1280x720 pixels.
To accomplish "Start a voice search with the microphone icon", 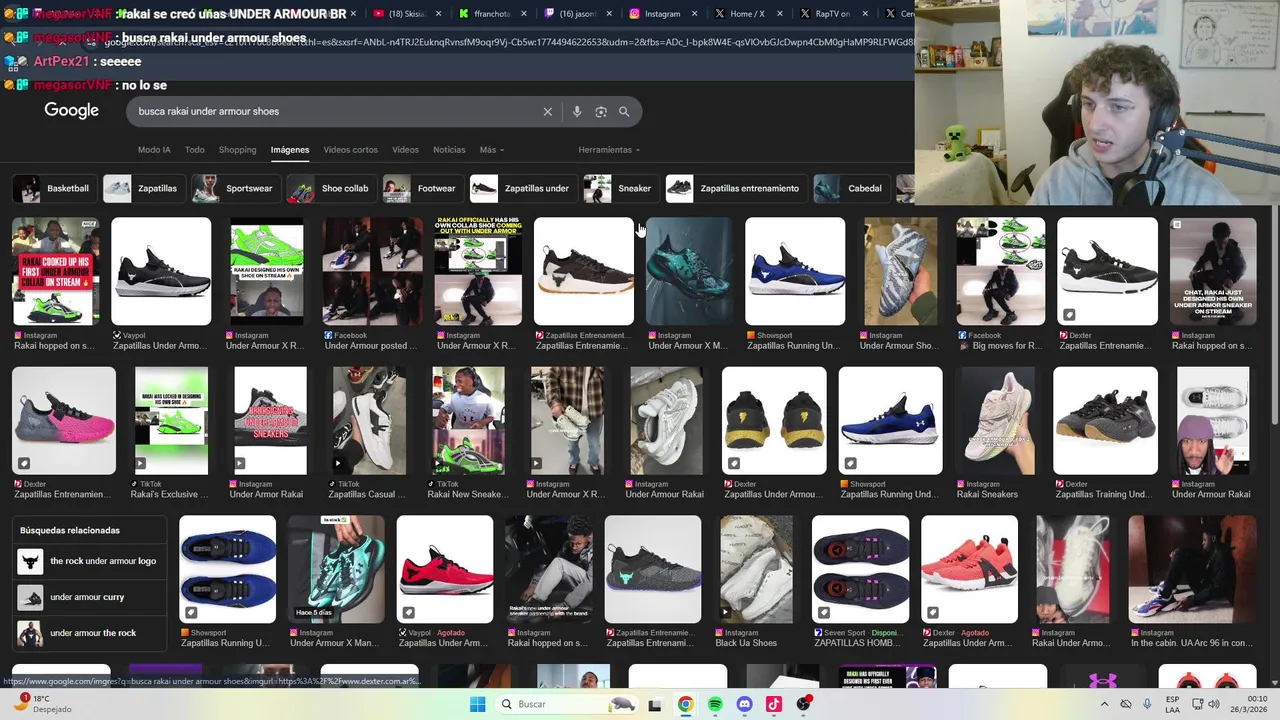I will coord(576,112).
